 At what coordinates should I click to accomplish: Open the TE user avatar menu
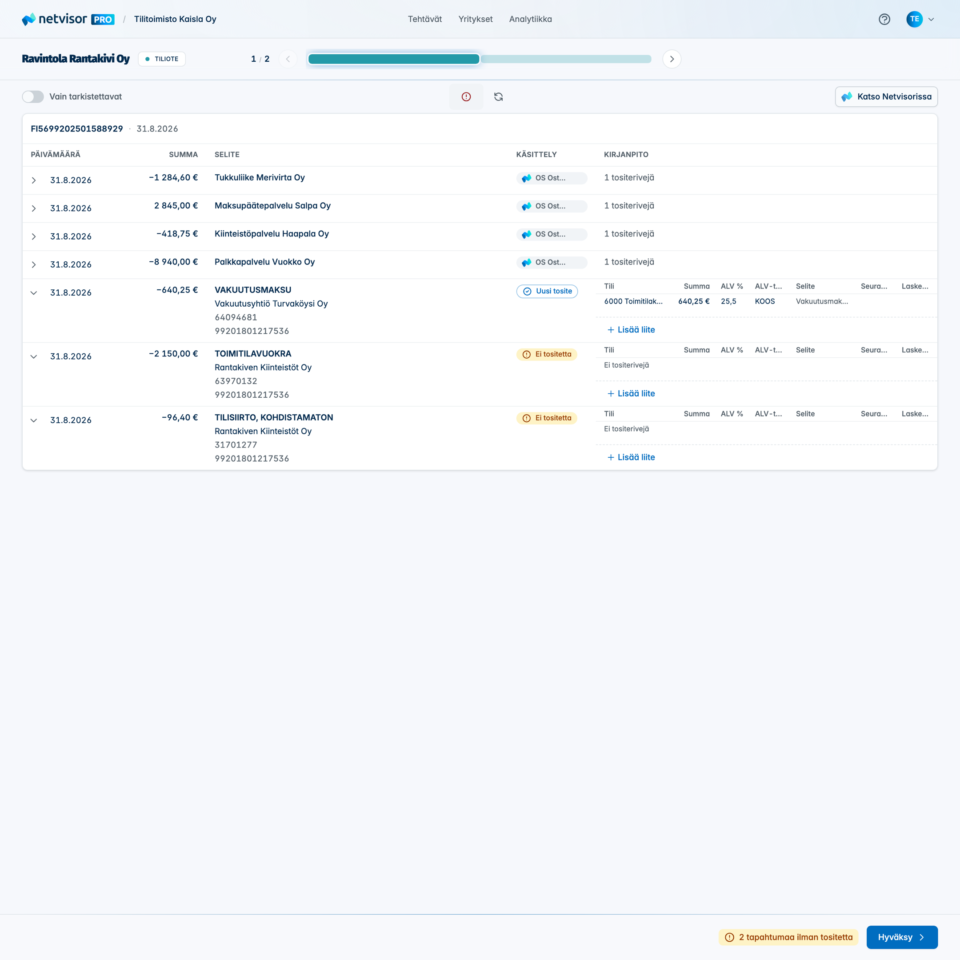click(920, 19)
